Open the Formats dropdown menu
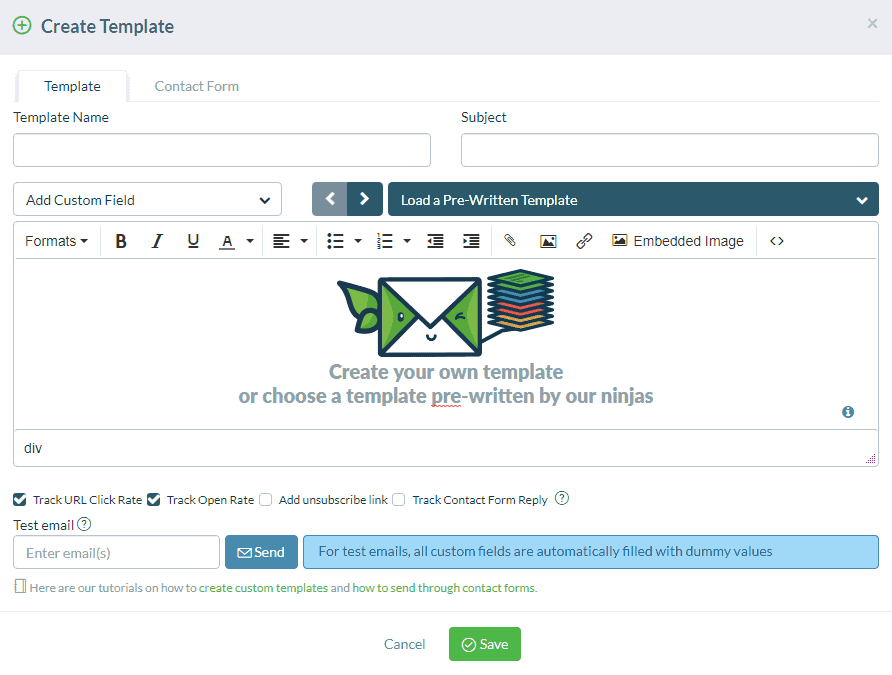 point(56,241)
